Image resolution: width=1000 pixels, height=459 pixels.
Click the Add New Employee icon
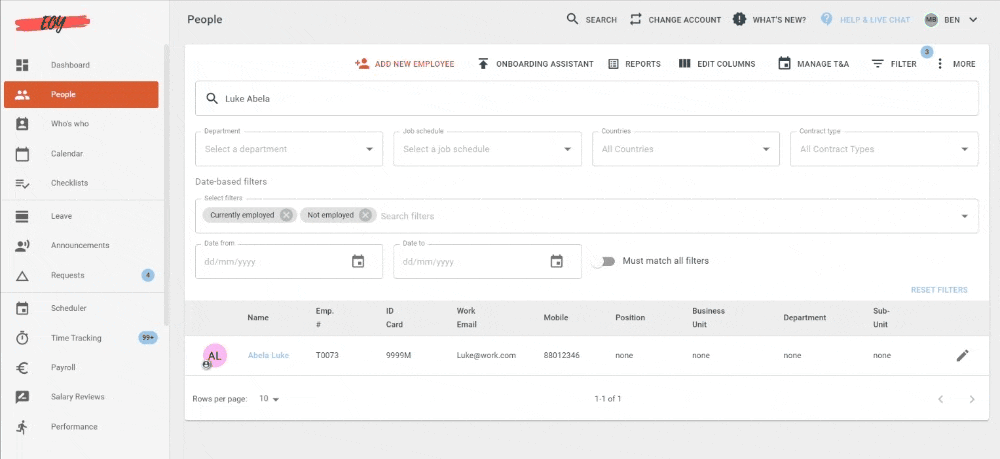click(x=362, y=64)
